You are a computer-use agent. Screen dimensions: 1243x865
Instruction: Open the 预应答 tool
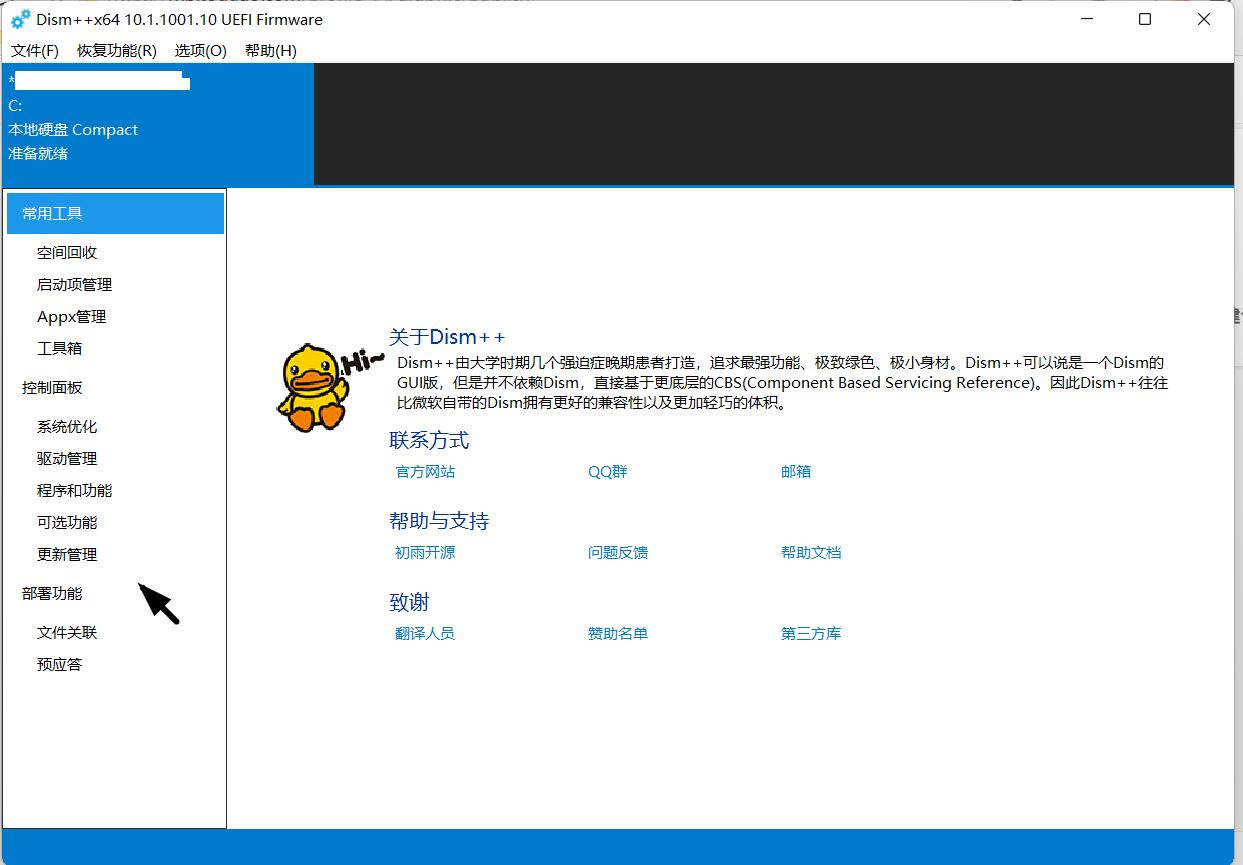coord(60,664)
